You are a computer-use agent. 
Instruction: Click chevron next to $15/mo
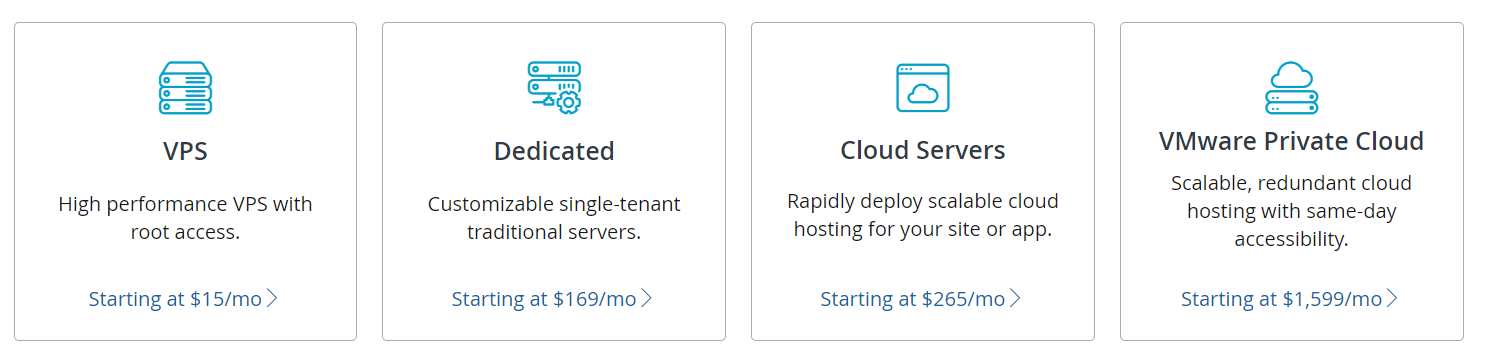[272, 299]
